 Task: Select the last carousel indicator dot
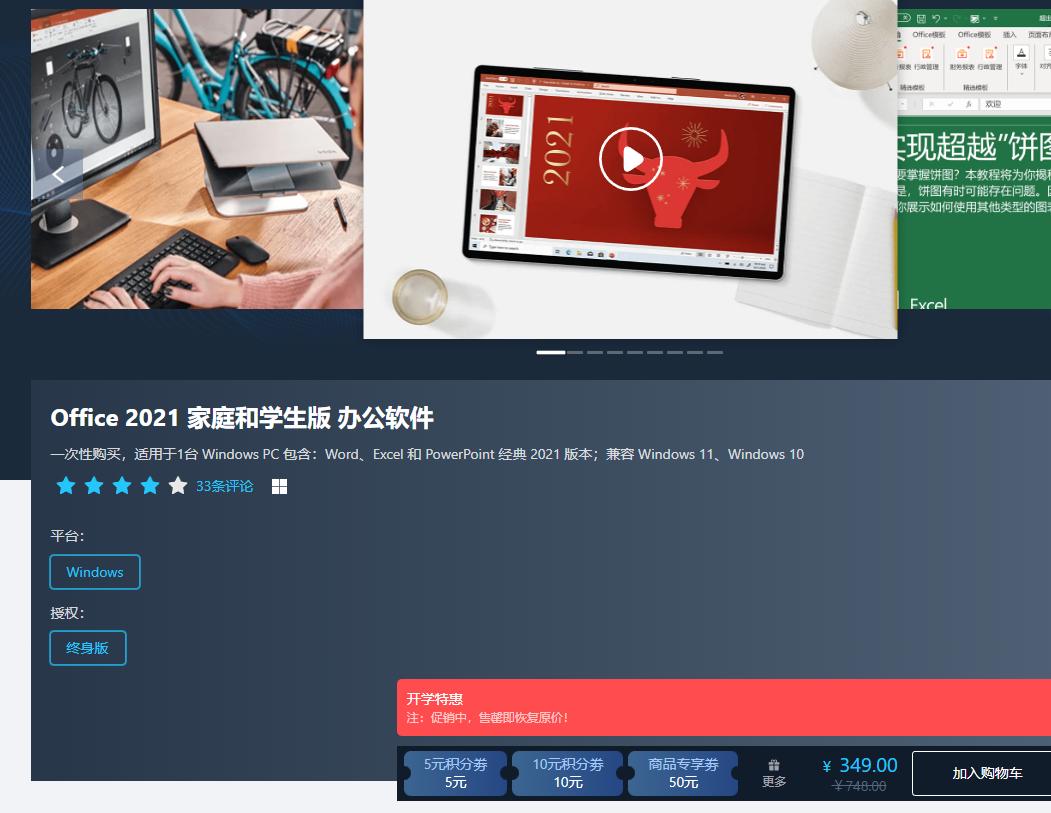[715, 352]
